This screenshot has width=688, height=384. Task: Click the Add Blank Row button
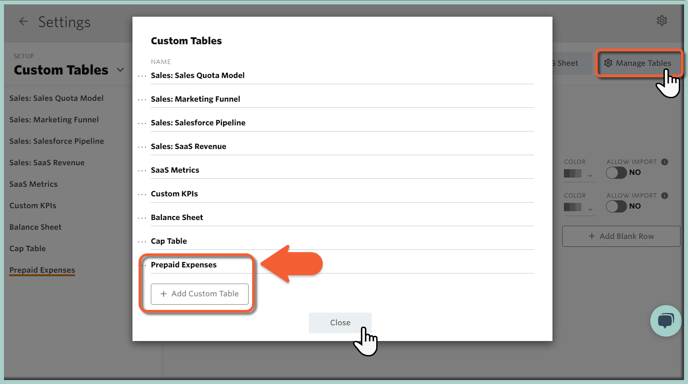(x=621, y=236)
